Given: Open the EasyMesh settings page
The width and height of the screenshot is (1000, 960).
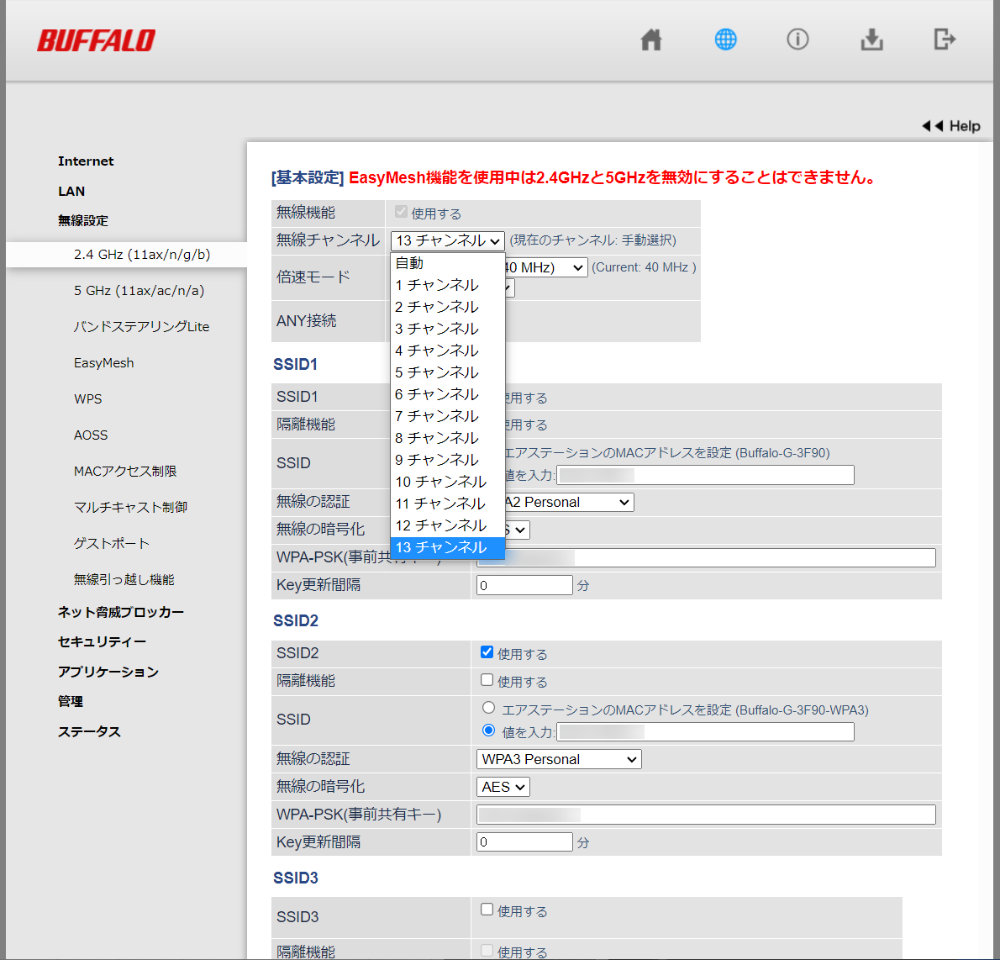Looking at the screenshot, I should (104, 363).
